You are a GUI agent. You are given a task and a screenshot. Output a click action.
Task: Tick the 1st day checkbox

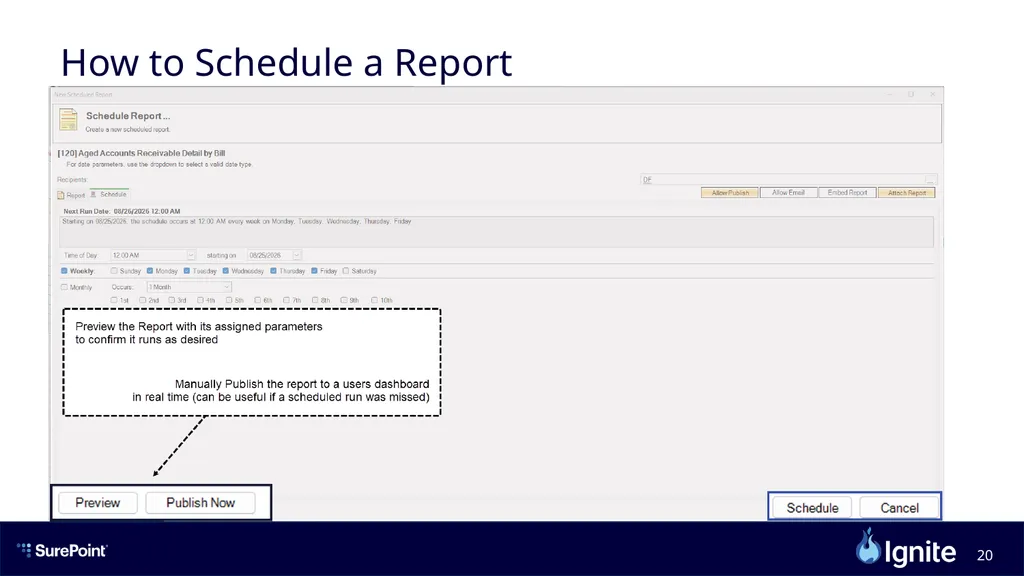point(114,300)
